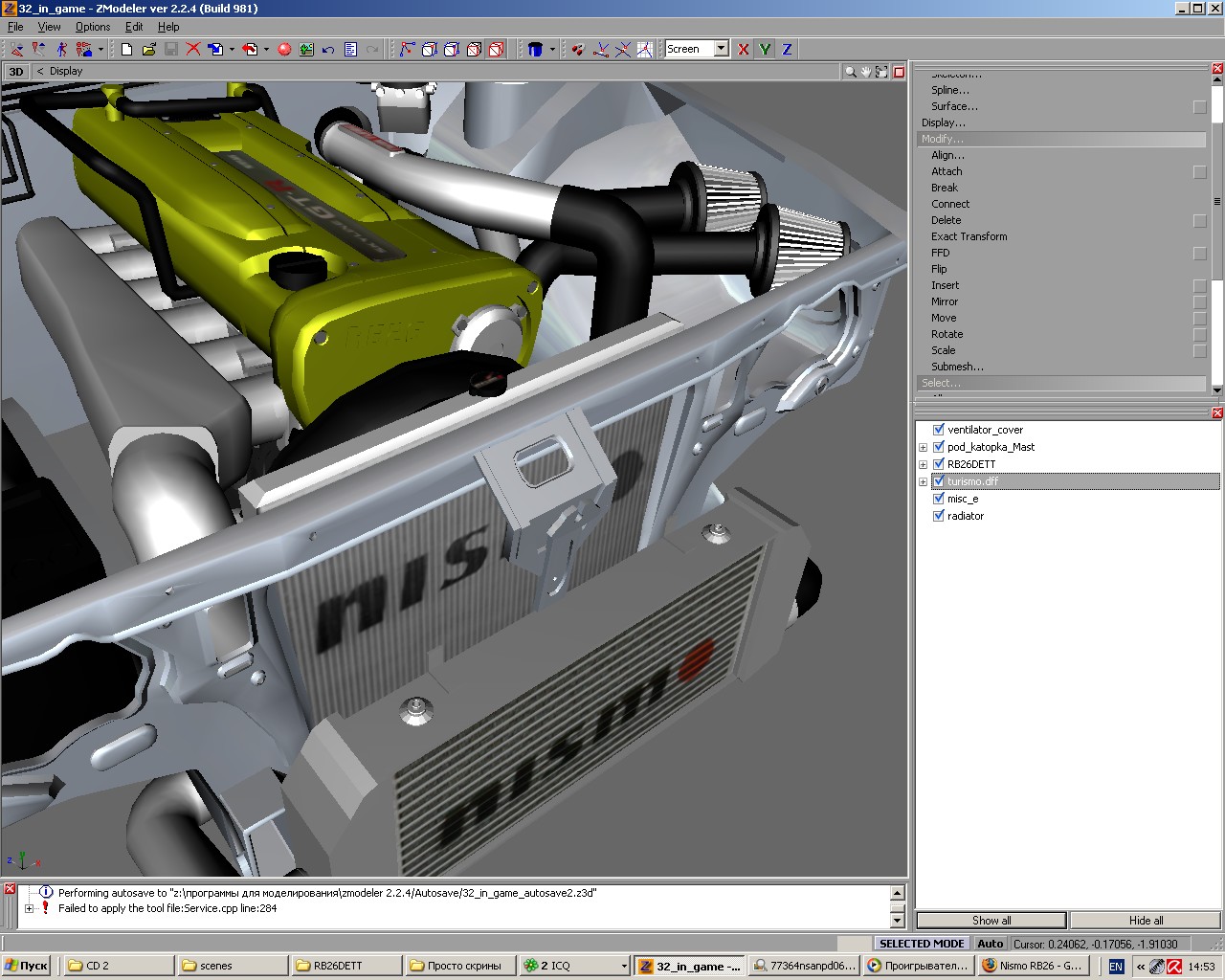The height and width of the screenshot is (980, 1225).
Task: Switch to Objects level cube icon
Action: coord(474,49)
